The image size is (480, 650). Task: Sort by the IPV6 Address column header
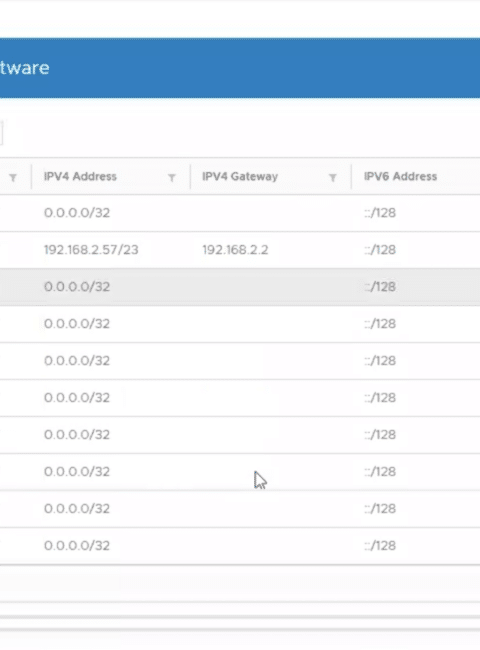point(400,177)
